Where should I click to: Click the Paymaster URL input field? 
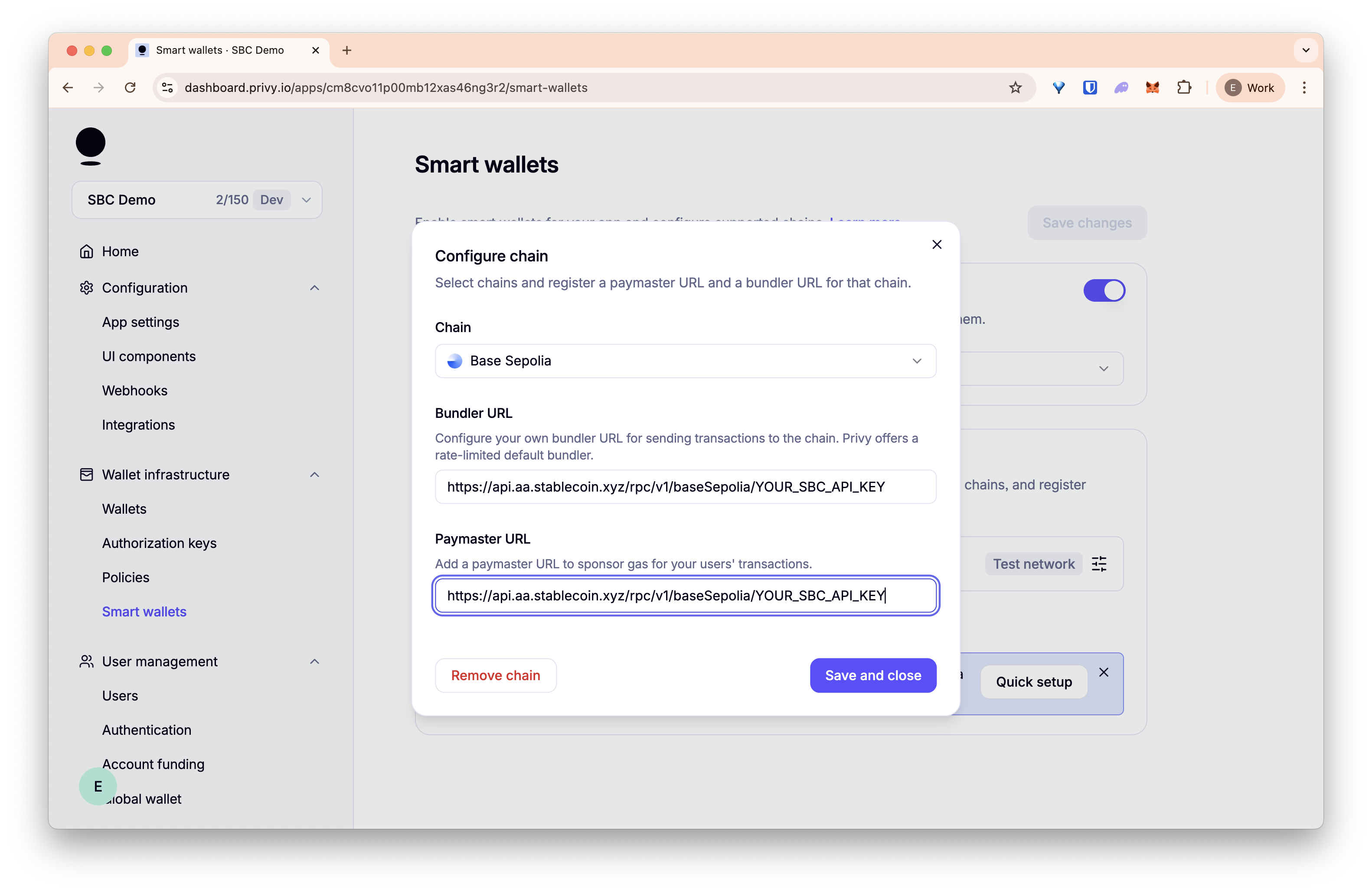686,596
